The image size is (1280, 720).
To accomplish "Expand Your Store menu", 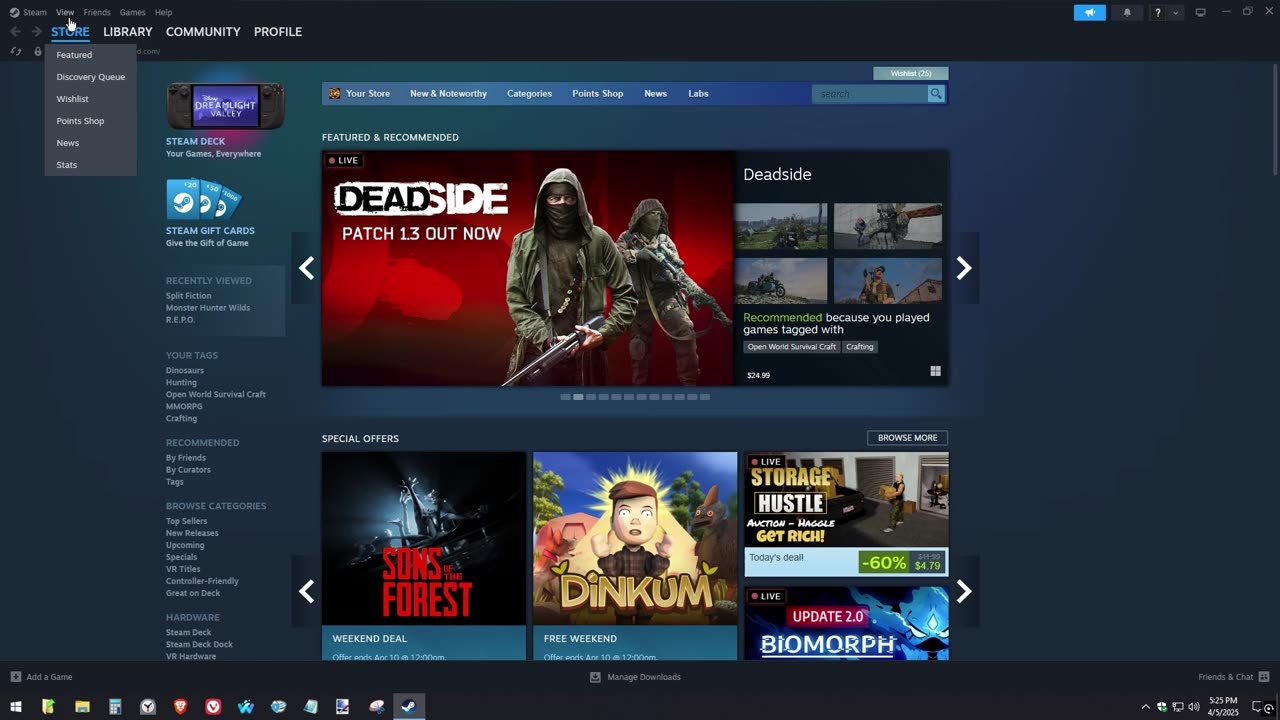I will [x=368, y=94].
